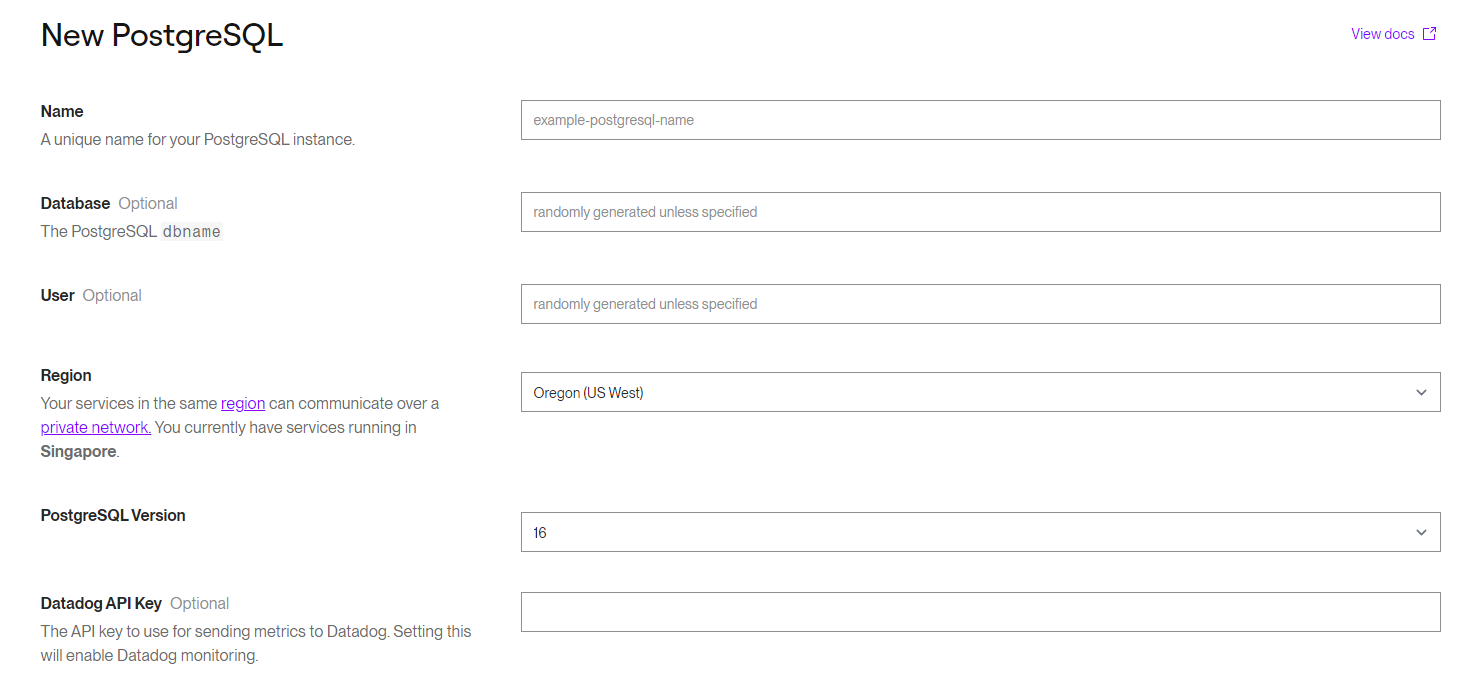Open the PostgreSQL Version dropdown showing 16
Screen dimensions: 1480x694
(x=960, y=532)
